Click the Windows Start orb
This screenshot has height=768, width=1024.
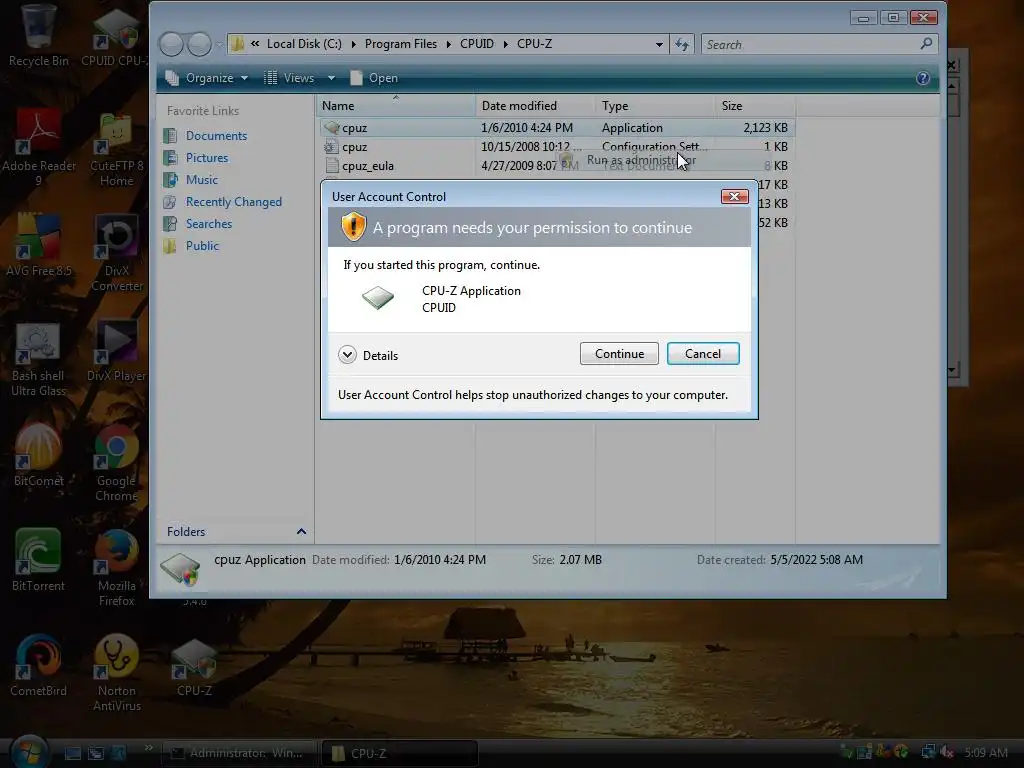coord(29,751)
